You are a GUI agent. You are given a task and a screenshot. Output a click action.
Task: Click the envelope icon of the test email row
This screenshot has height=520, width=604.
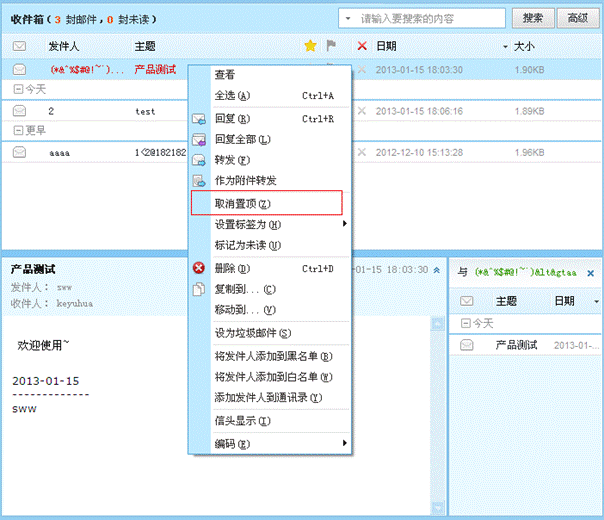tap(19, 111)
